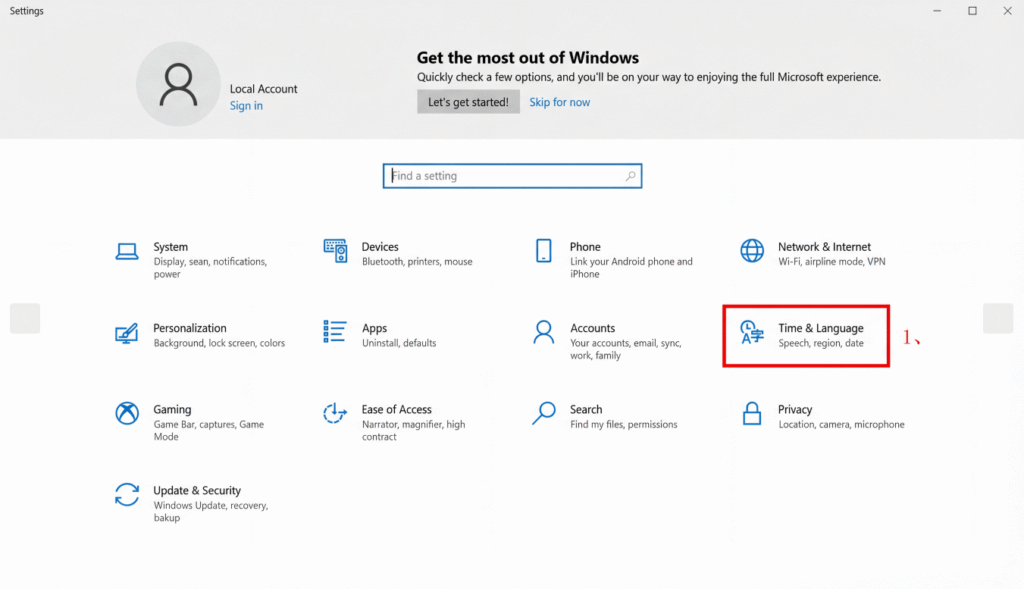Screen dimensions: 1024x589
Task: Focus the Find a setting field
Action: pyautogui.click(x=505, y=176)
